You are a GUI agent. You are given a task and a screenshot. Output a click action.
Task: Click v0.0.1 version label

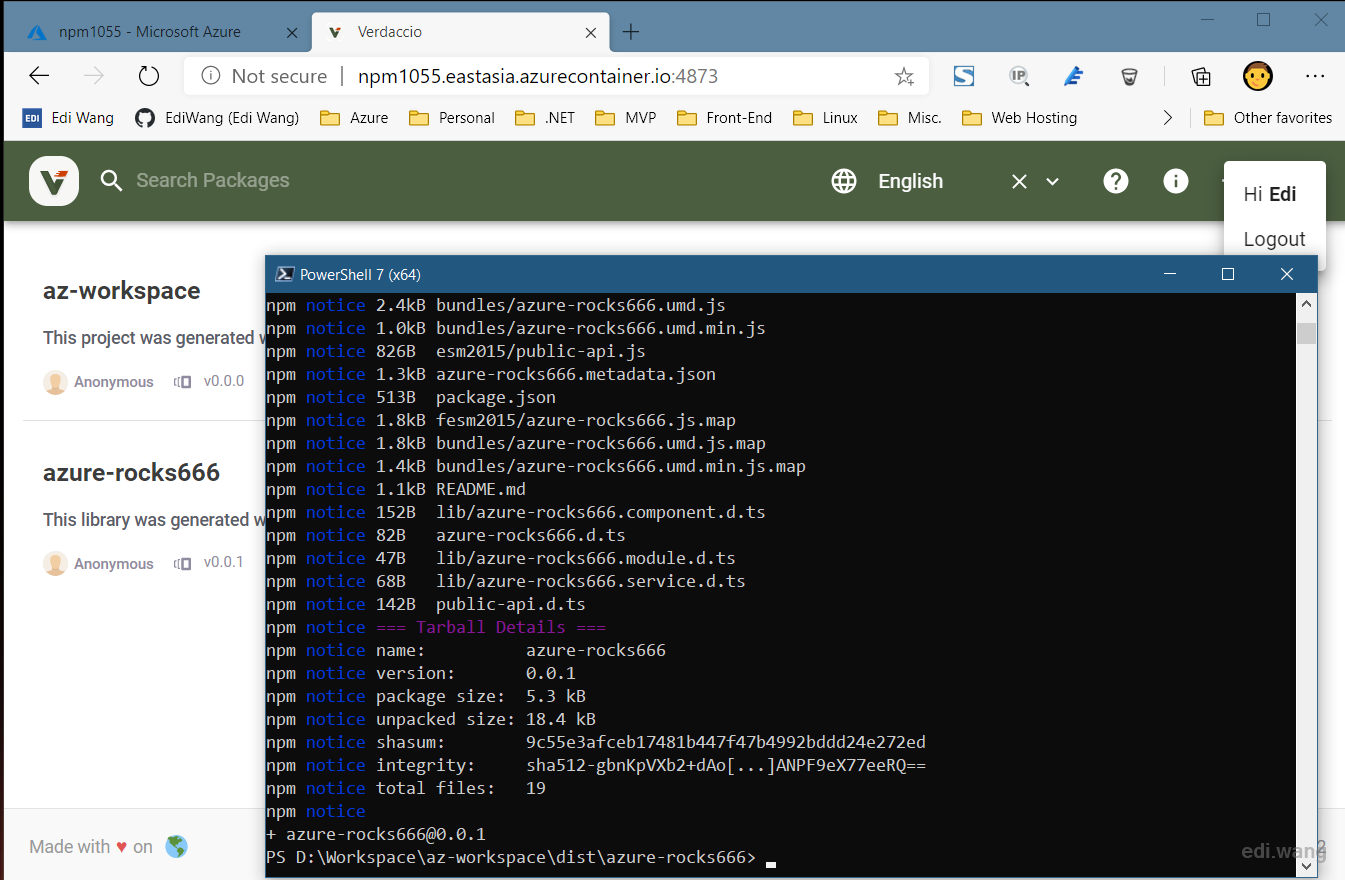(223, 563)
